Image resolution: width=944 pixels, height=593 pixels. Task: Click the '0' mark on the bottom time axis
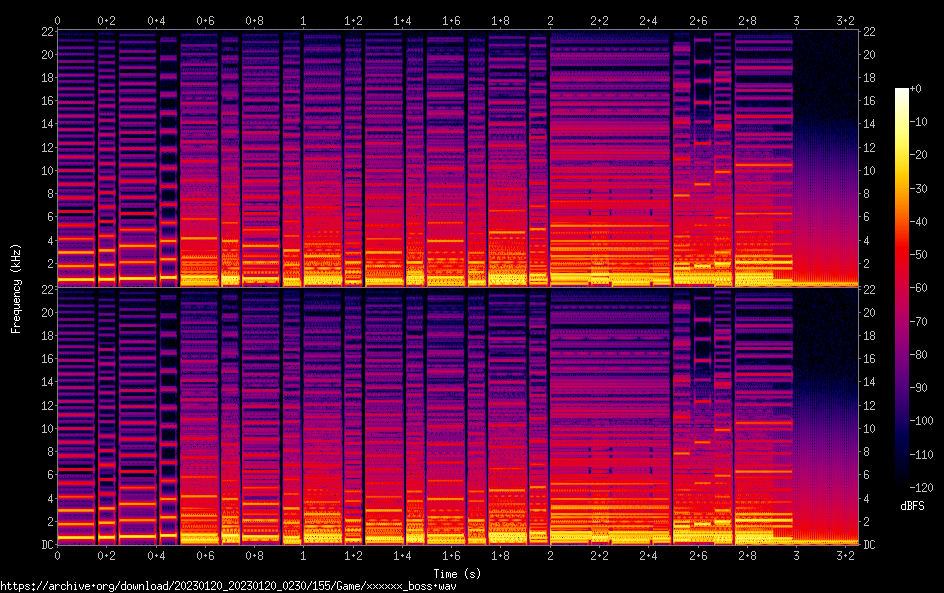[x=57, y=554]
